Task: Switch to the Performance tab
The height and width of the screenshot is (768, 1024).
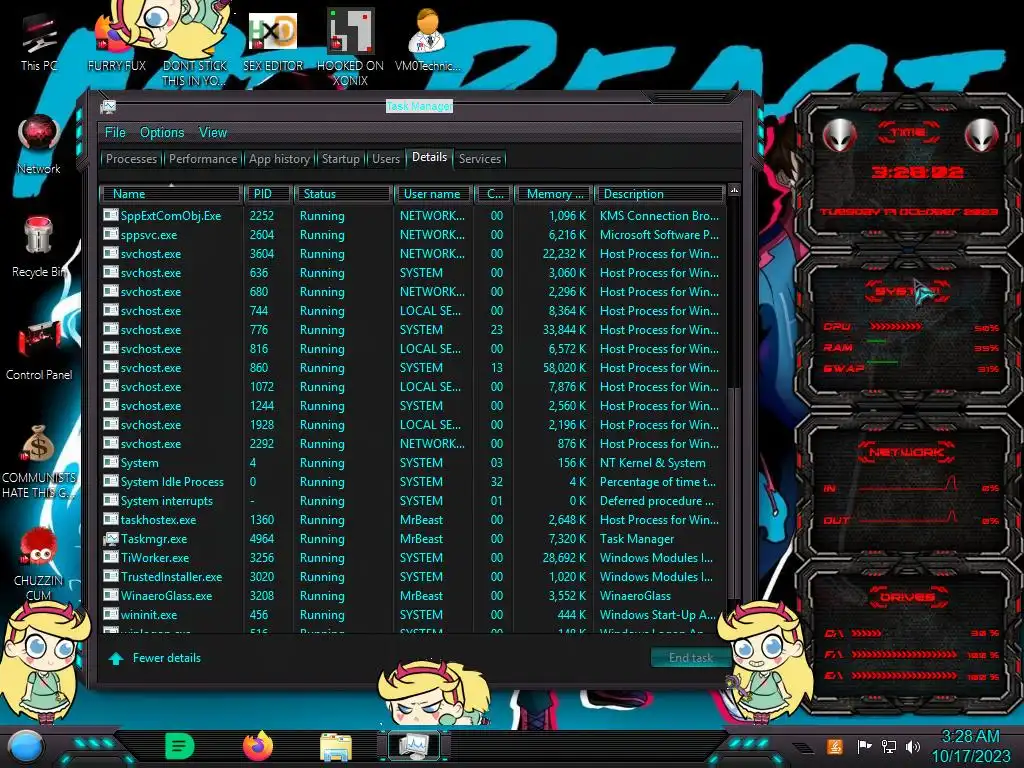Action: (x=202, y=159)
